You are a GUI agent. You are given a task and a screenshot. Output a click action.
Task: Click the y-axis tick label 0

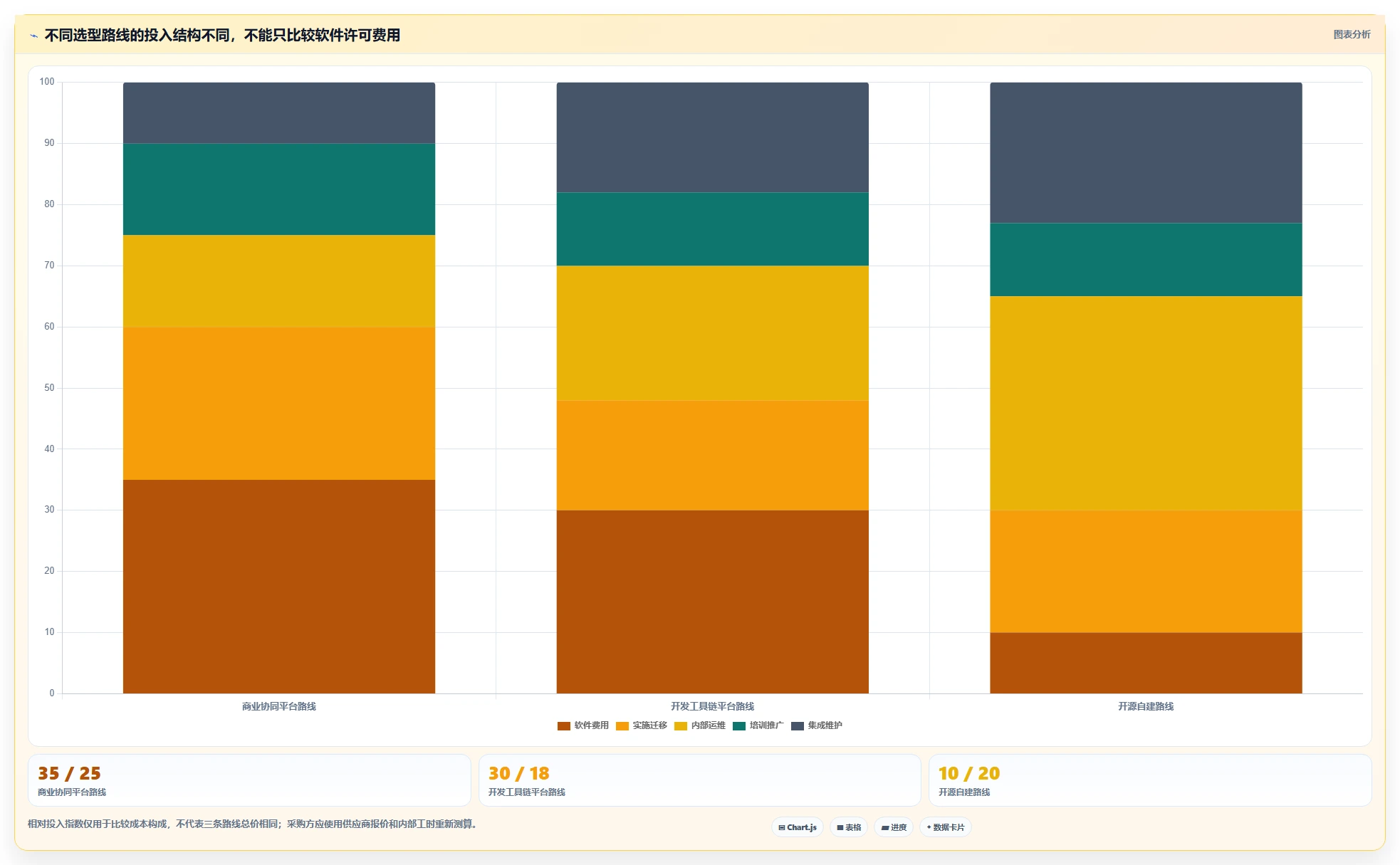[52, 693]
